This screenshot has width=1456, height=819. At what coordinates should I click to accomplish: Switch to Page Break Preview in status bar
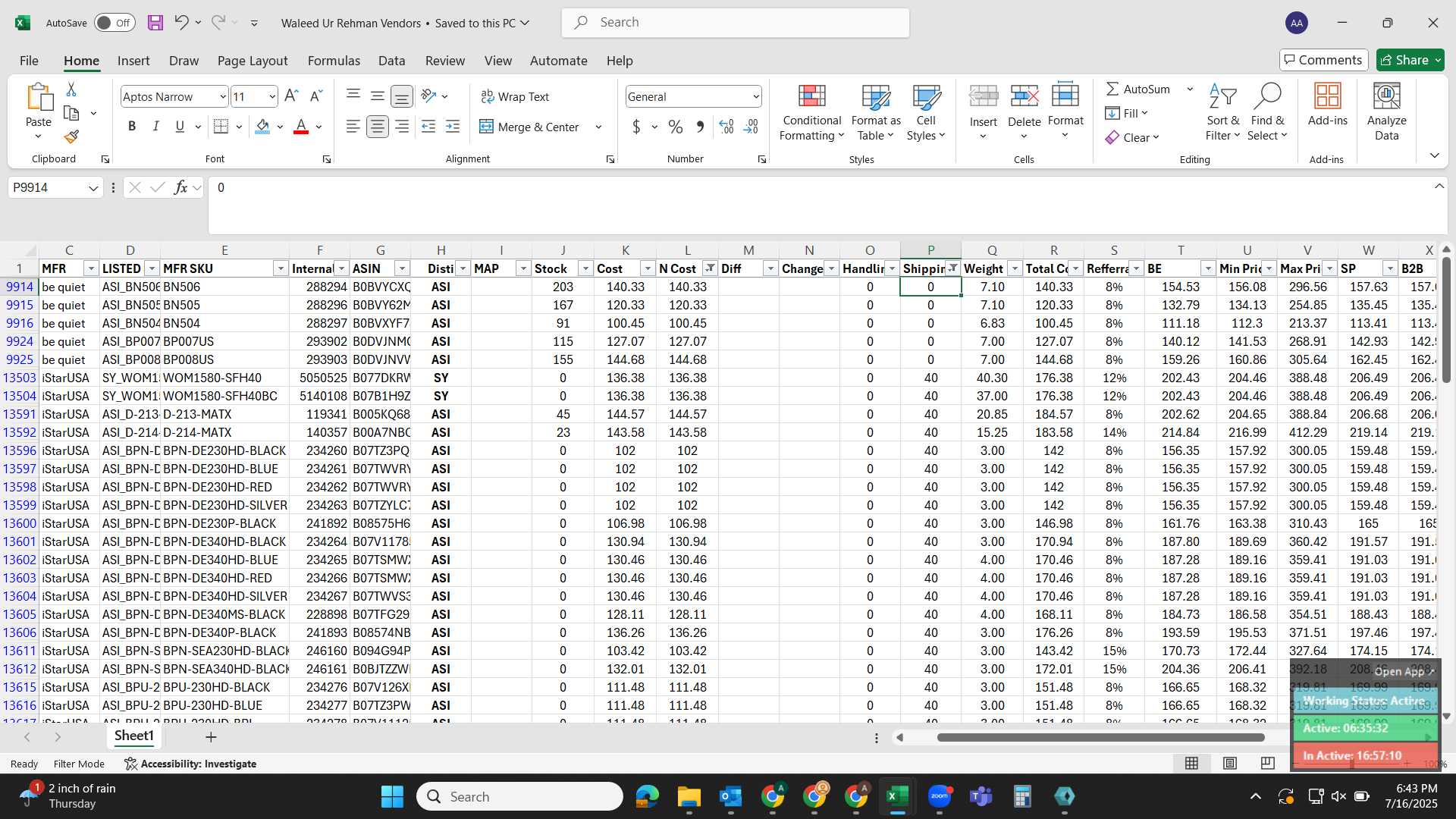pyautogui.click(x=1268, y=763)
